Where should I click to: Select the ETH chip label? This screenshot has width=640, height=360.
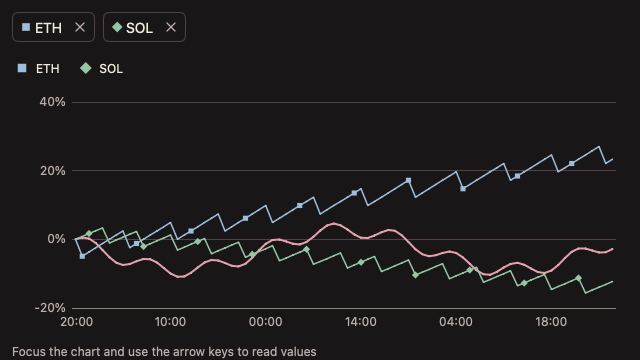(x=48, y=28)
